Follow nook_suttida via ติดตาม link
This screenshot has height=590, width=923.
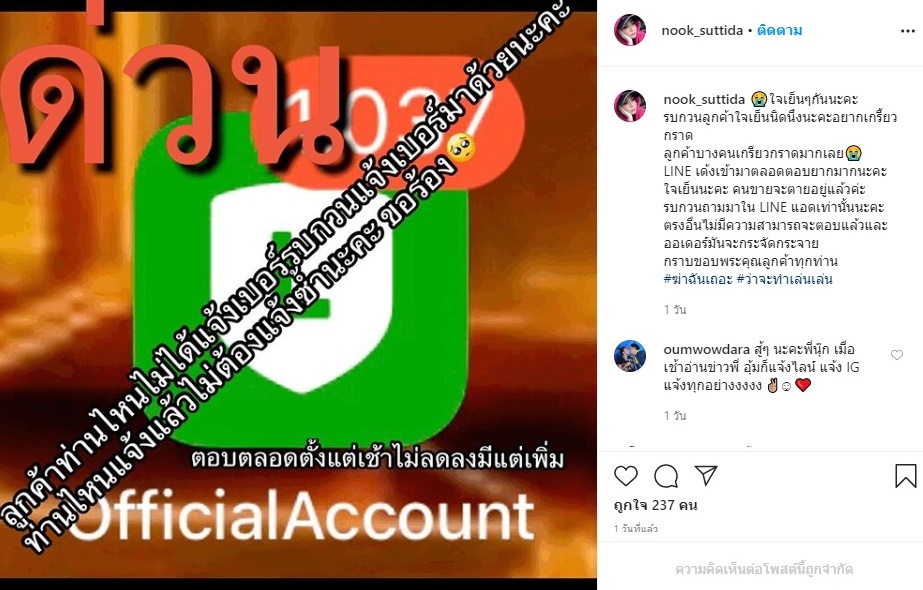click(779, 31)
